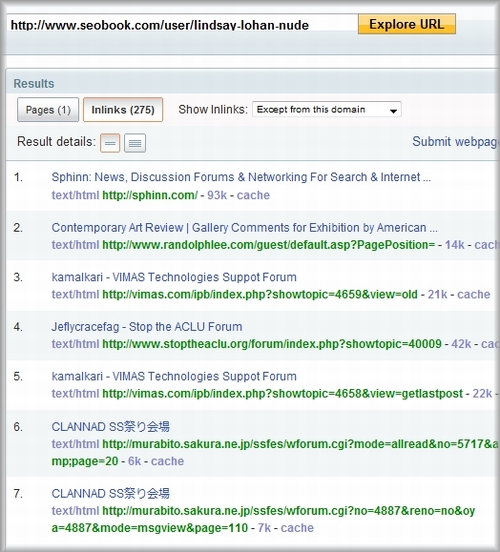Open the Jeflycracefag Stop the ACLU Forum result

tap(147, 327)
